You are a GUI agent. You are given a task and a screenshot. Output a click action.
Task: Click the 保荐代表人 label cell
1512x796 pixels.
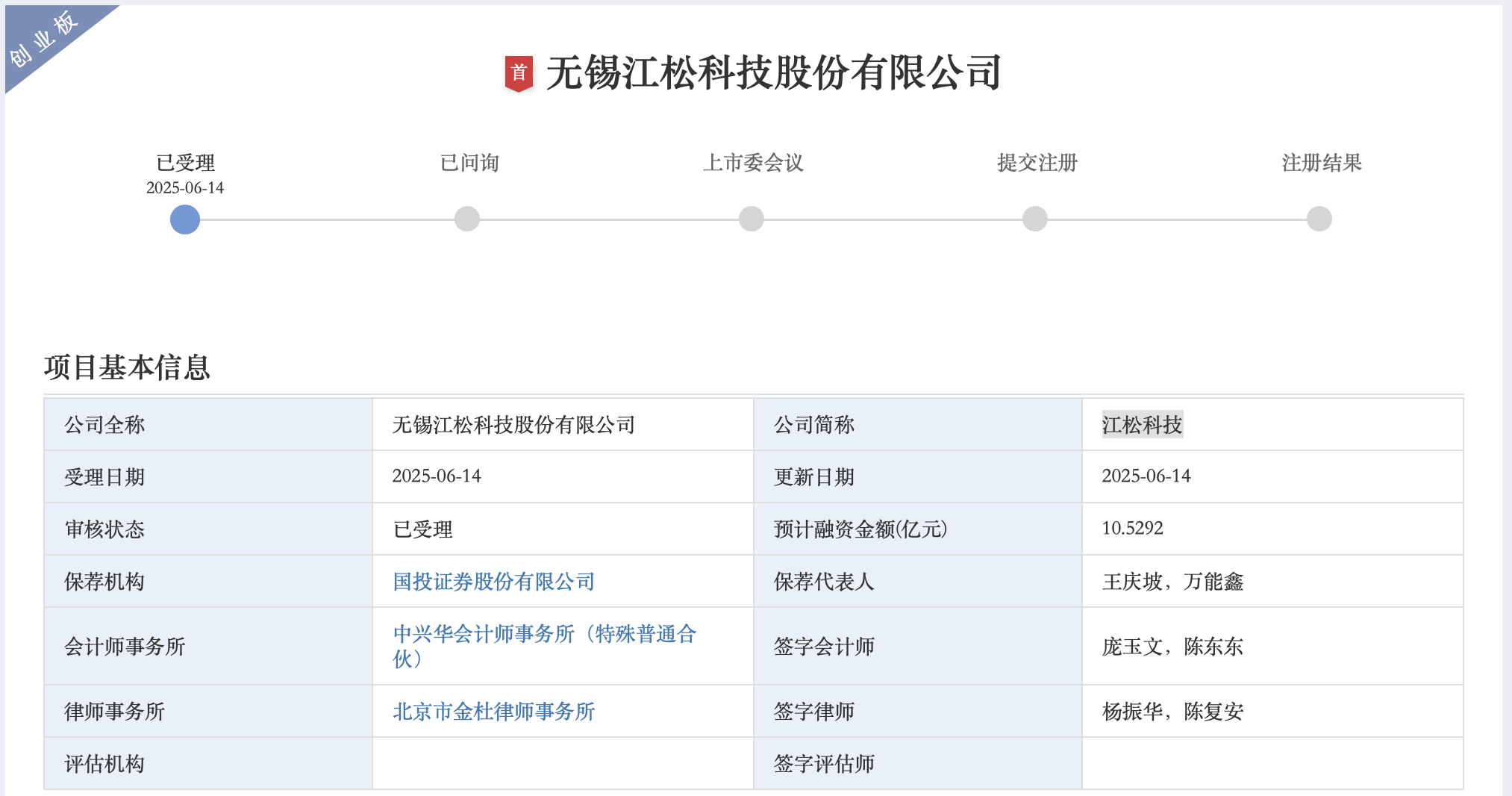[918, 581]
